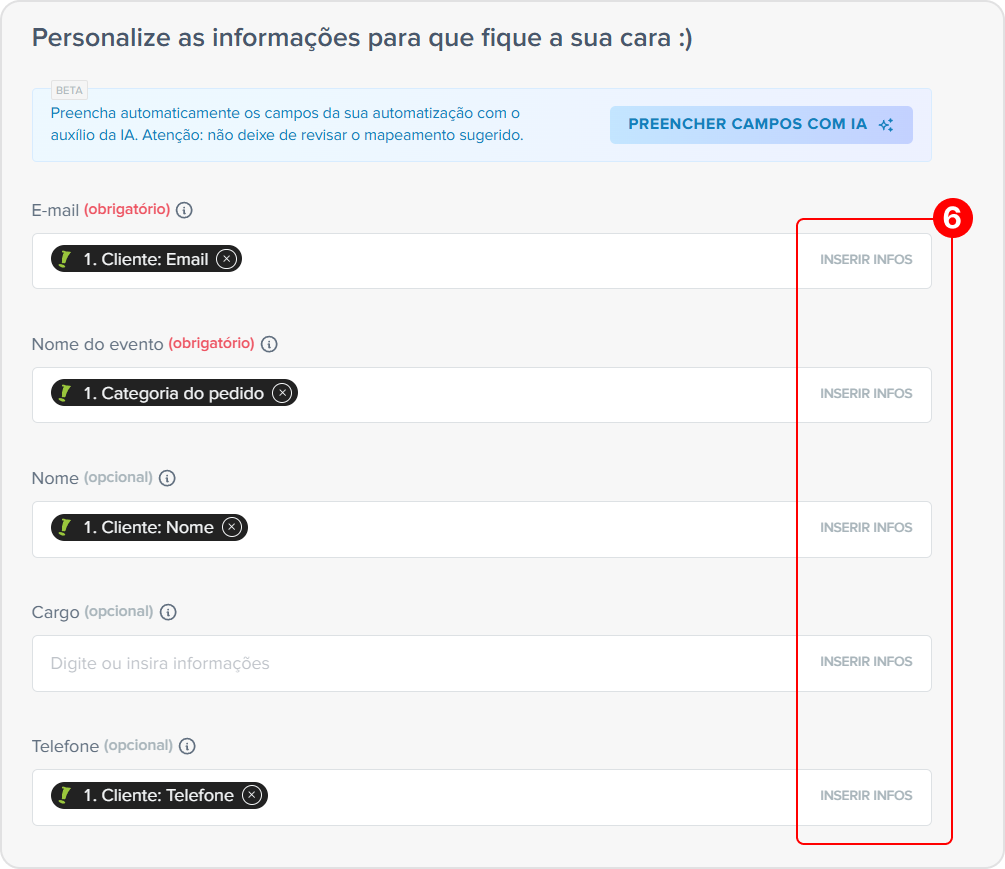The width and height of the screenshot is (1005, 869).
Task: Click INSERIR INFOS in the E-mail field
Action: point(866,260)
